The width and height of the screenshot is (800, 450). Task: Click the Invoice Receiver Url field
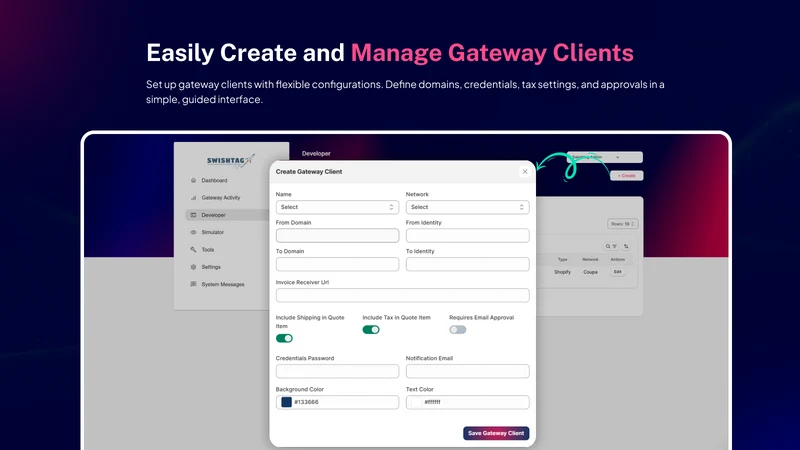[403, 295]
